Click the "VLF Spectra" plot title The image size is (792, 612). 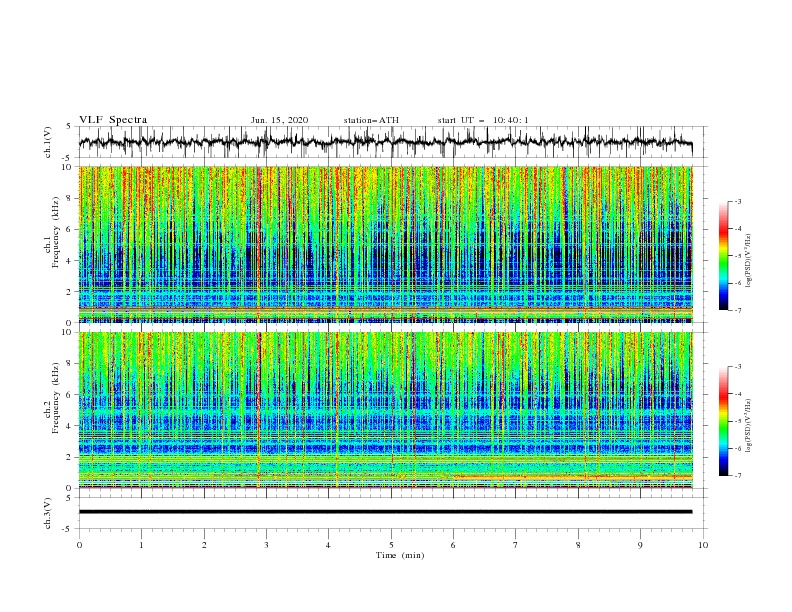coord(113,120)
